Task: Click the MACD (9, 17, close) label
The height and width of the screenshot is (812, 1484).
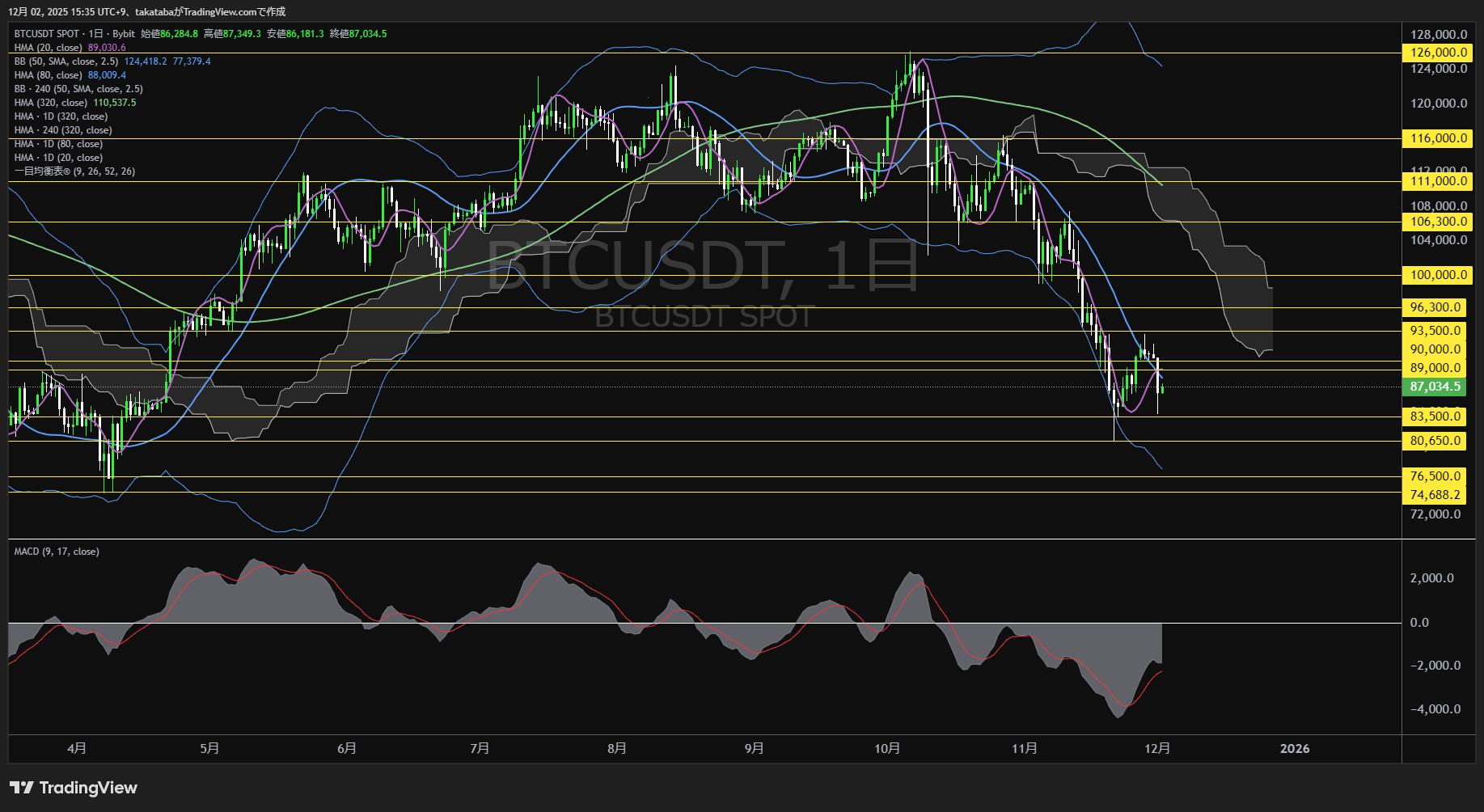Action: pos(57,552)
